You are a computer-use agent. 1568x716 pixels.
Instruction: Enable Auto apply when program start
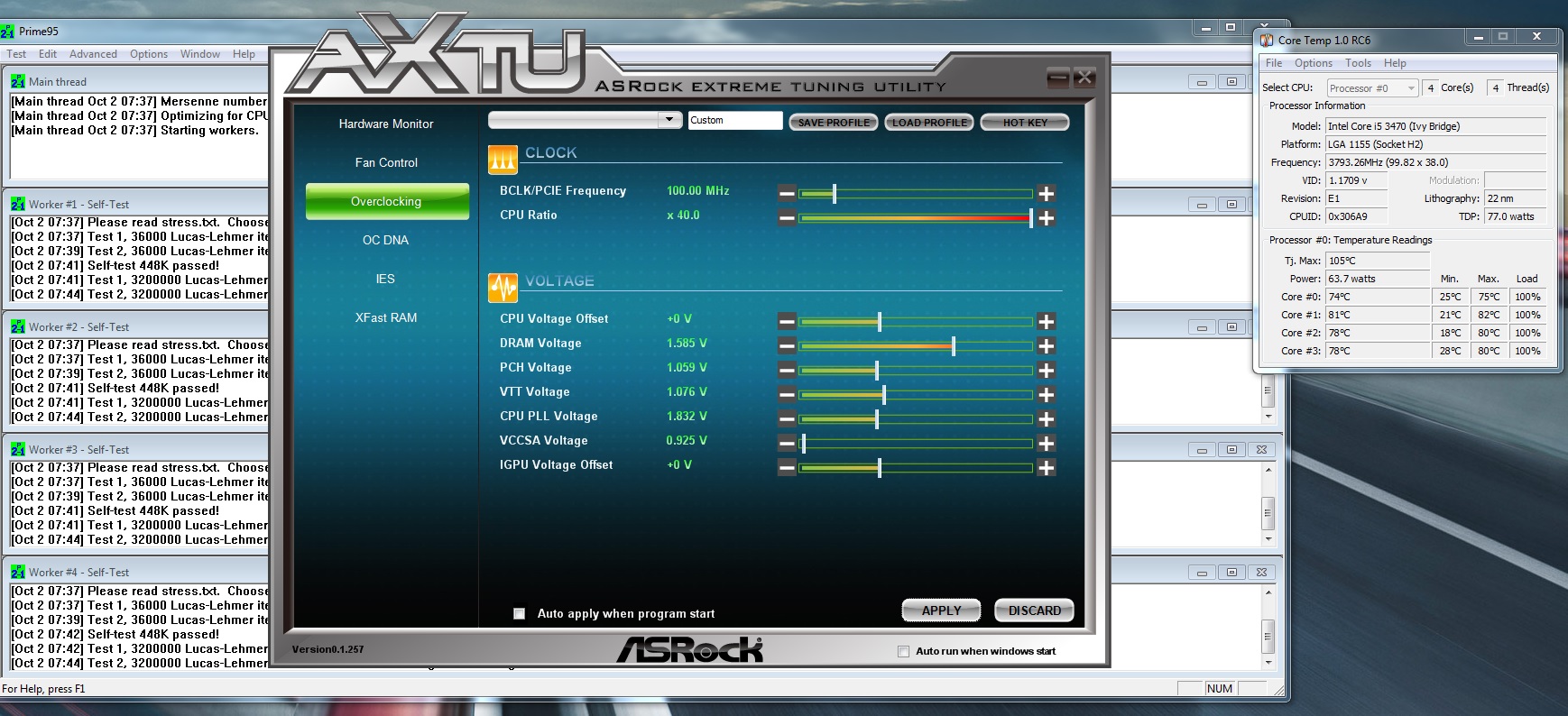click(519, 613)
